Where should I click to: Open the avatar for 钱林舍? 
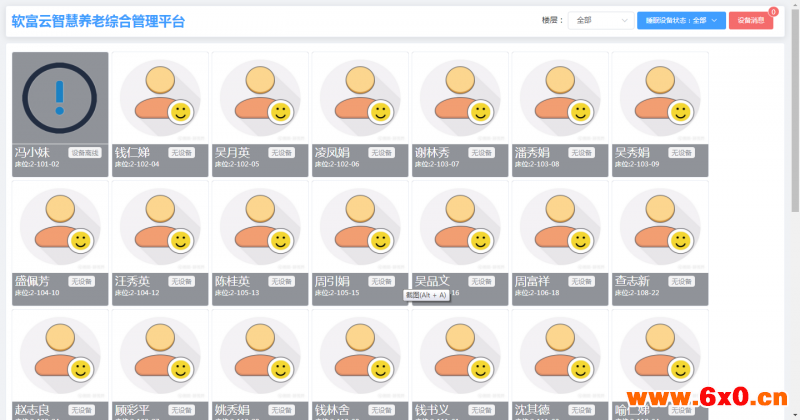pyautogui.click(x=360, y=355)
